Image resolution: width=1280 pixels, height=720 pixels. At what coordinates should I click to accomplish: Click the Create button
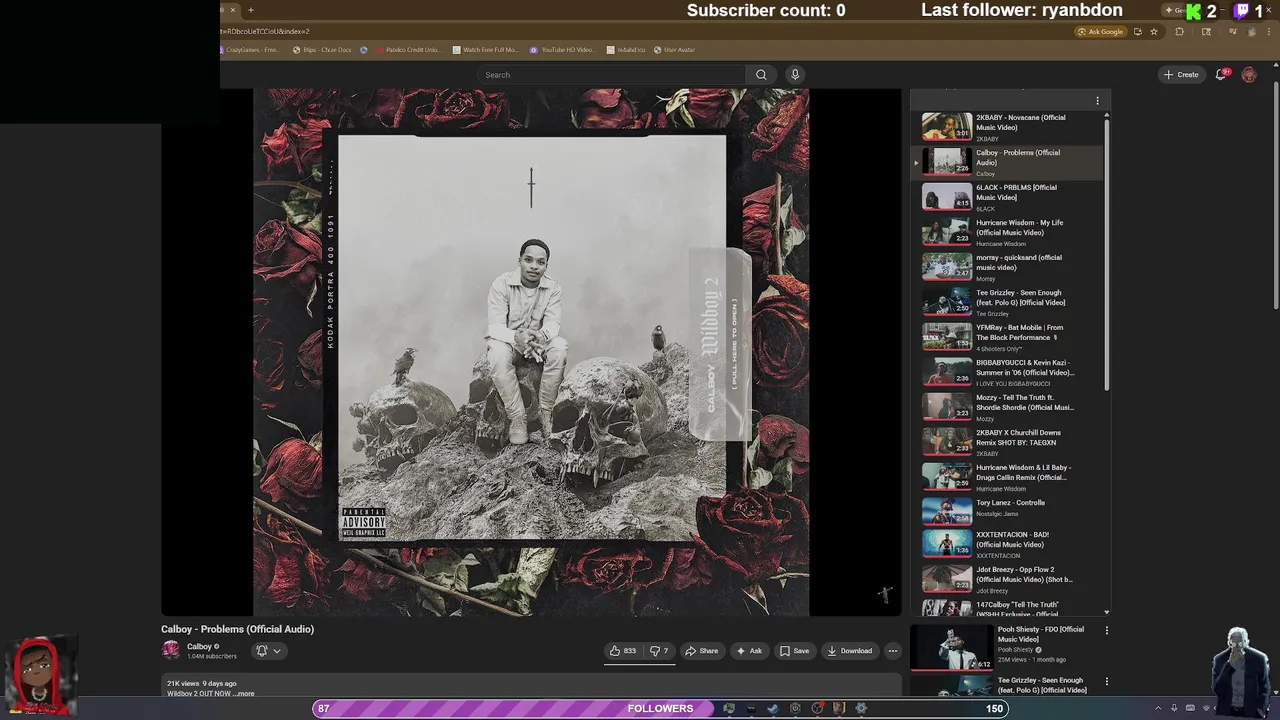[1181, 75]
